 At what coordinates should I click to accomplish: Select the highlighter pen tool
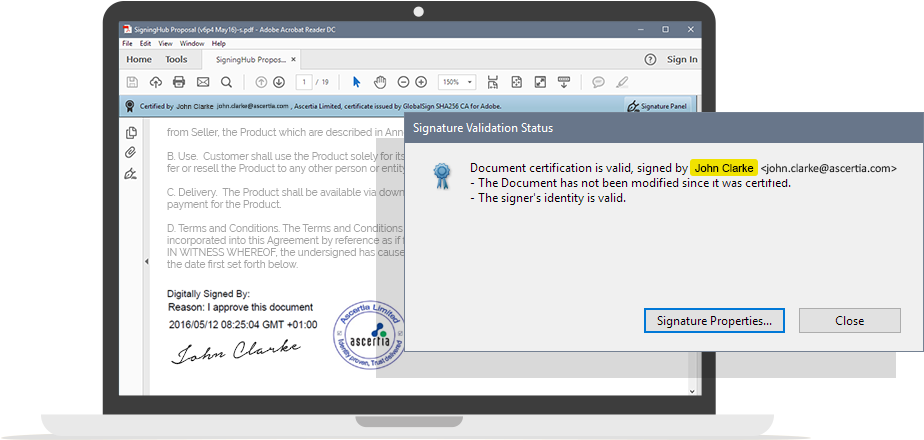[x=622, y=82]
